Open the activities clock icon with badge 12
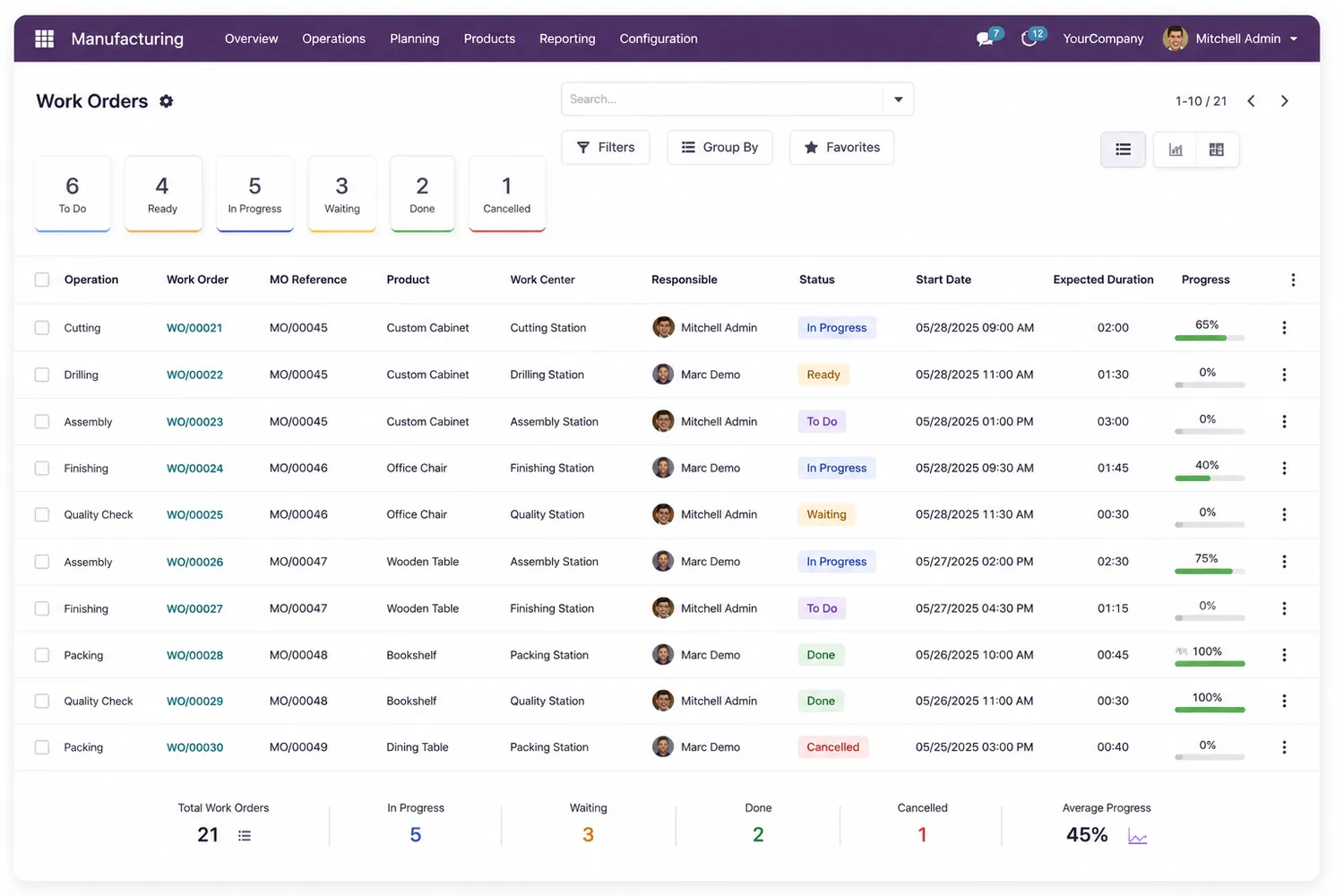The width and height of the screenshot is (1344, 896). click(x=1029, y=39)
